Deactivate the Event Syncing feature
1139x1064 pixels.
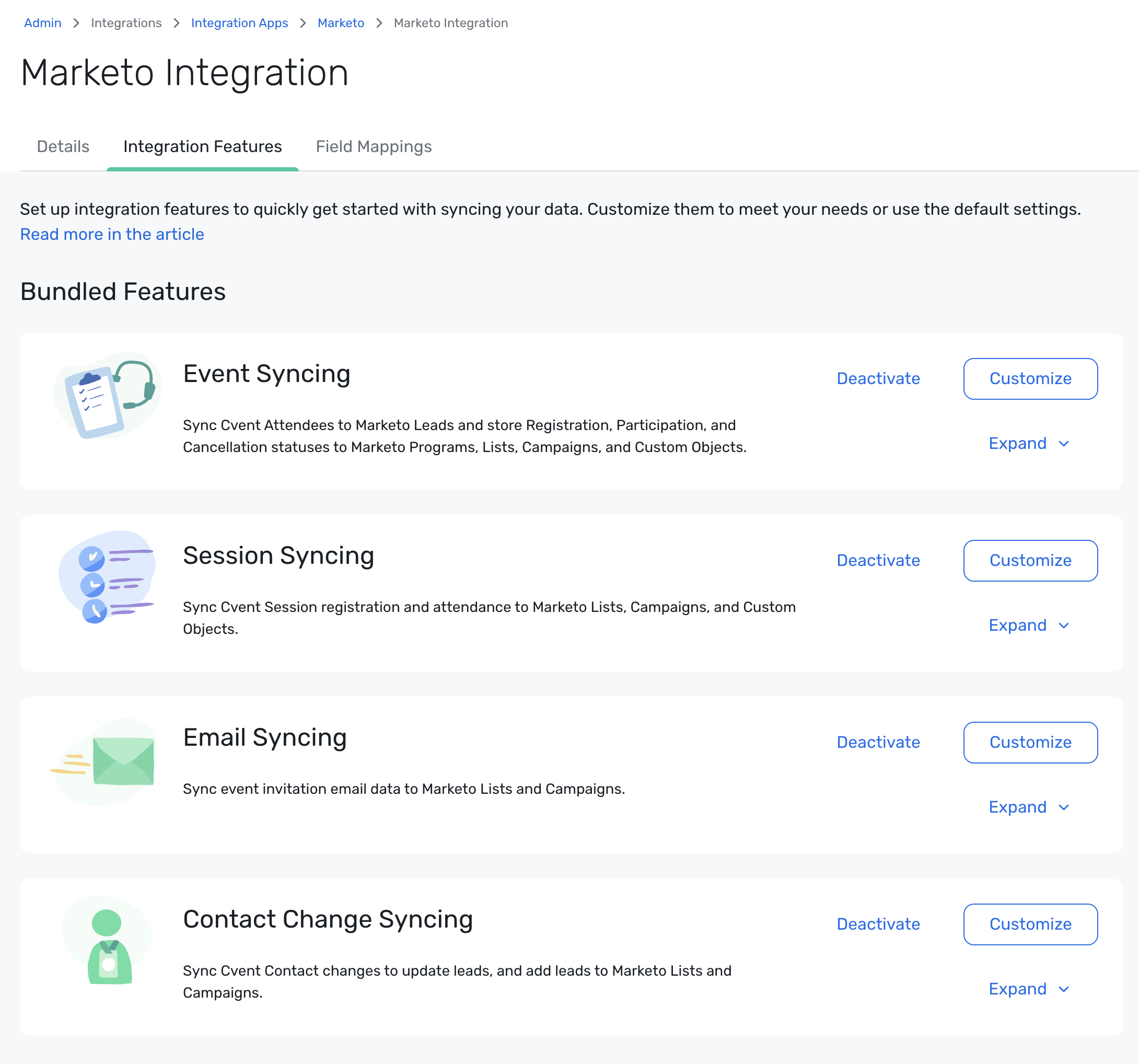[x=878, y=379]
